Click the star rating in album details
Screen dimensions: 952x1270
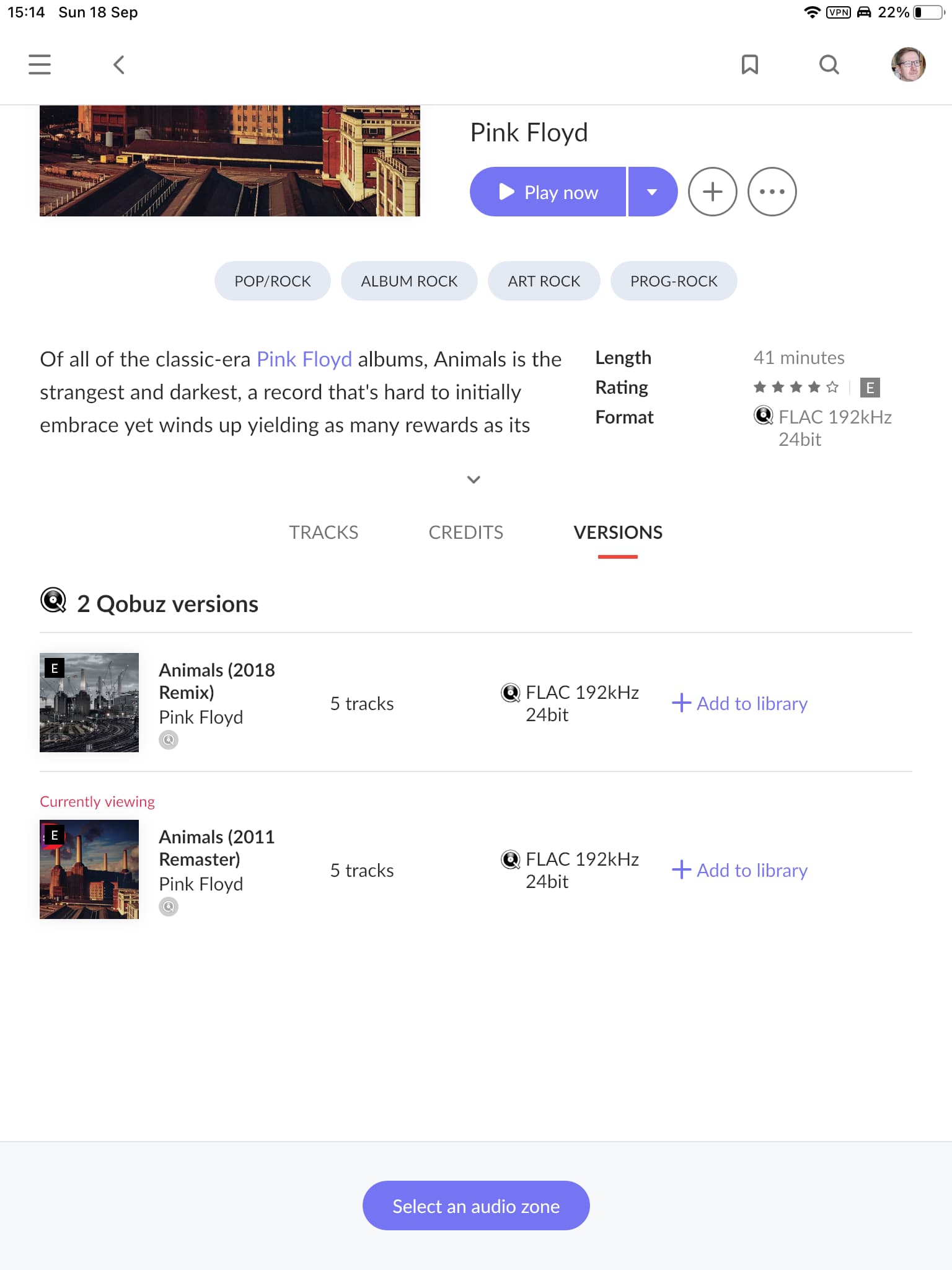click(796, 388)
